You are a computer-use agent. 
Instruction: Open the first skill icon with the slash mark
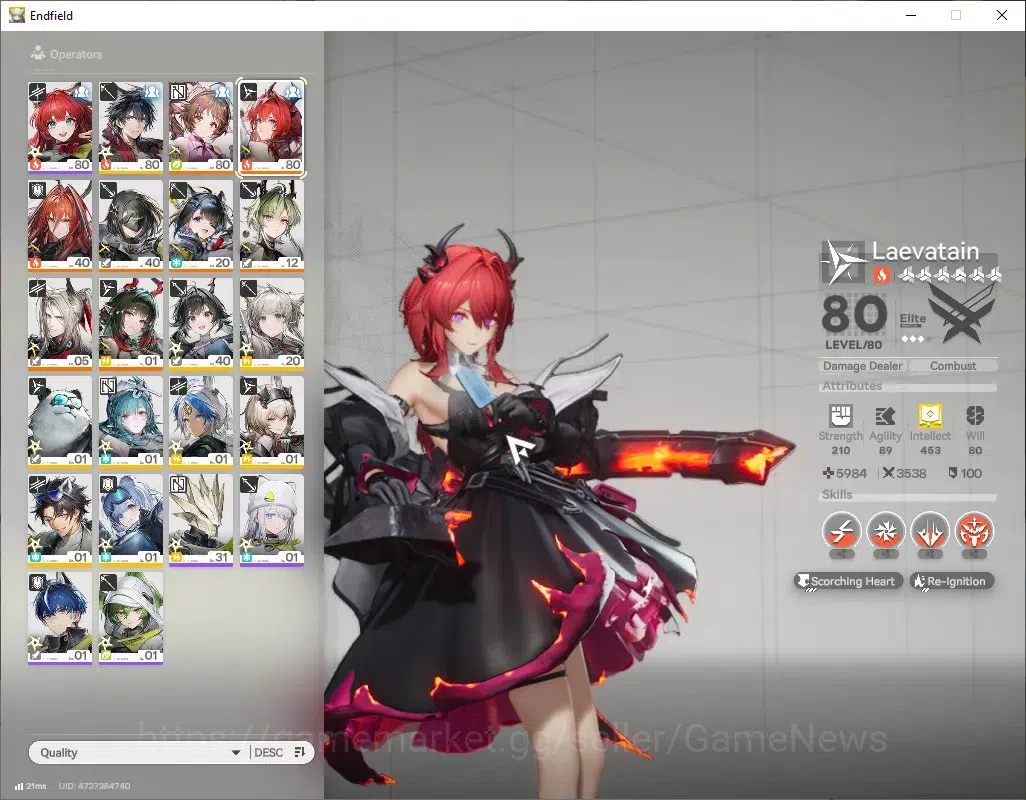coord(841,532)
